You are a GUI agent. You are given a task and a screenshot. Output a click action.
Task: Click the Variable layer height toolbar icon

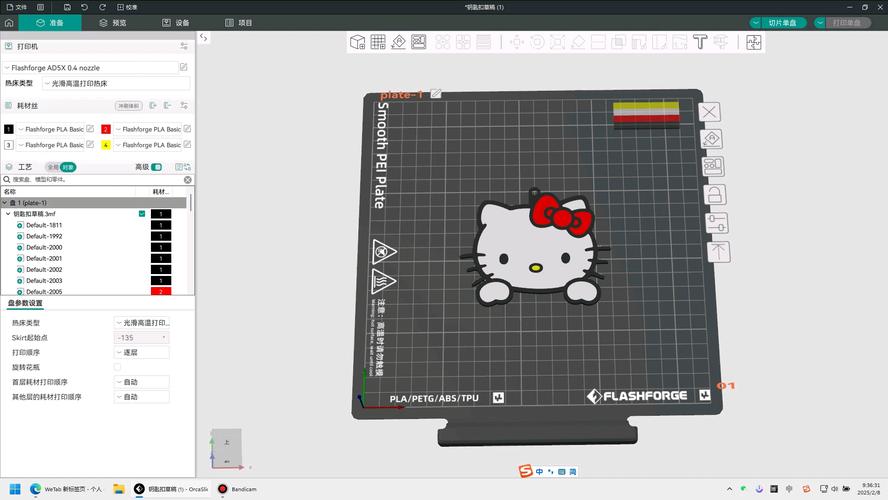(484, 42)
